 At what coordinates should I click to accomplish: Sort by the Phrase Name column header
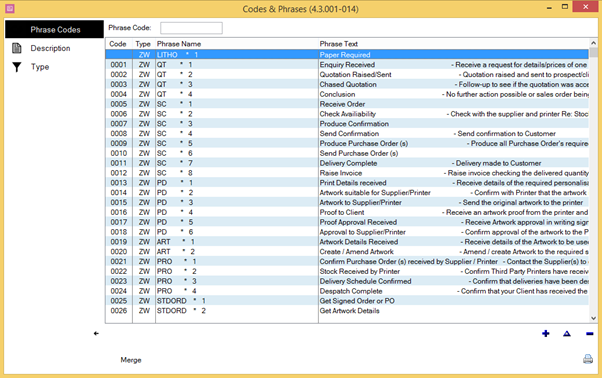(236, 44)
